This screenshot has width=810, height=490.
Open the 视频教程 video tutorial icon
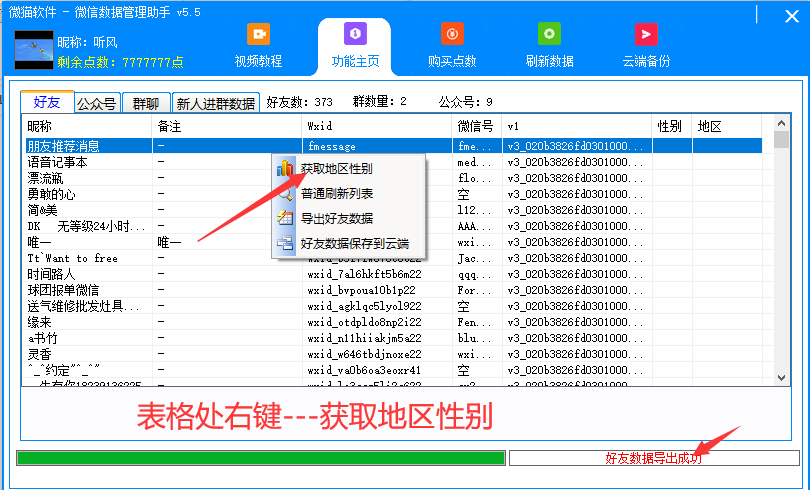click(x=258, y=34)
